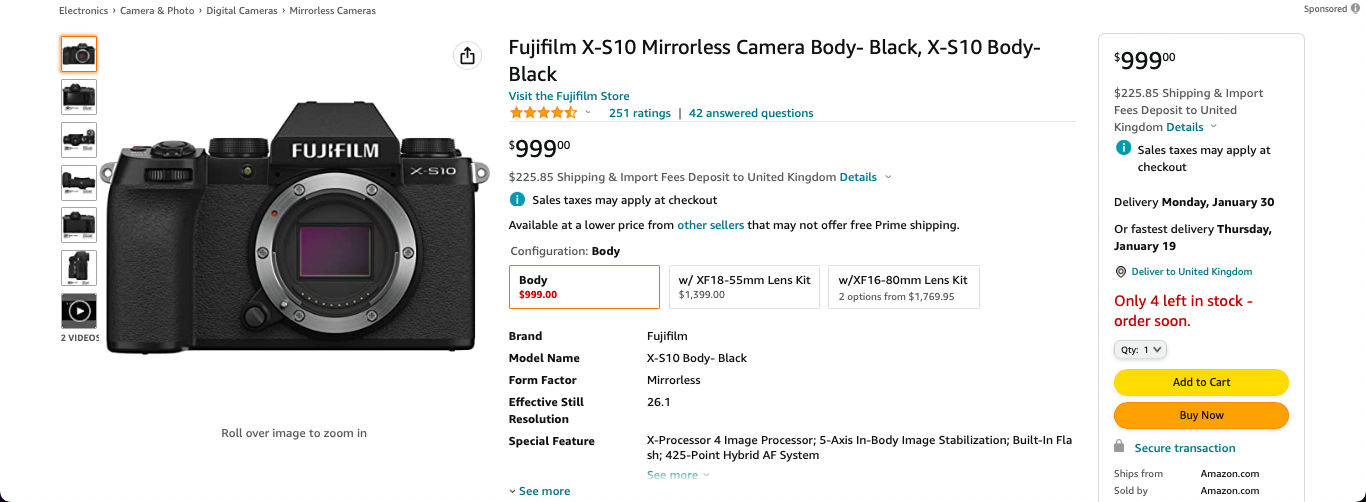Screen dimensions: 1366x502
Task: Click the Add to Cart button
Action: tap(1201, 382)
